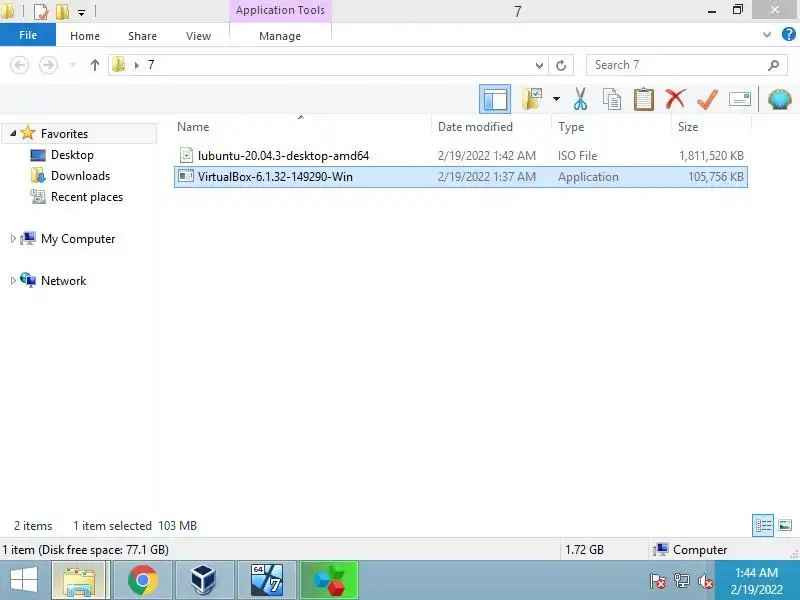Open Downloads in Favorites
The image size is (800, 600).
(80, 176)
